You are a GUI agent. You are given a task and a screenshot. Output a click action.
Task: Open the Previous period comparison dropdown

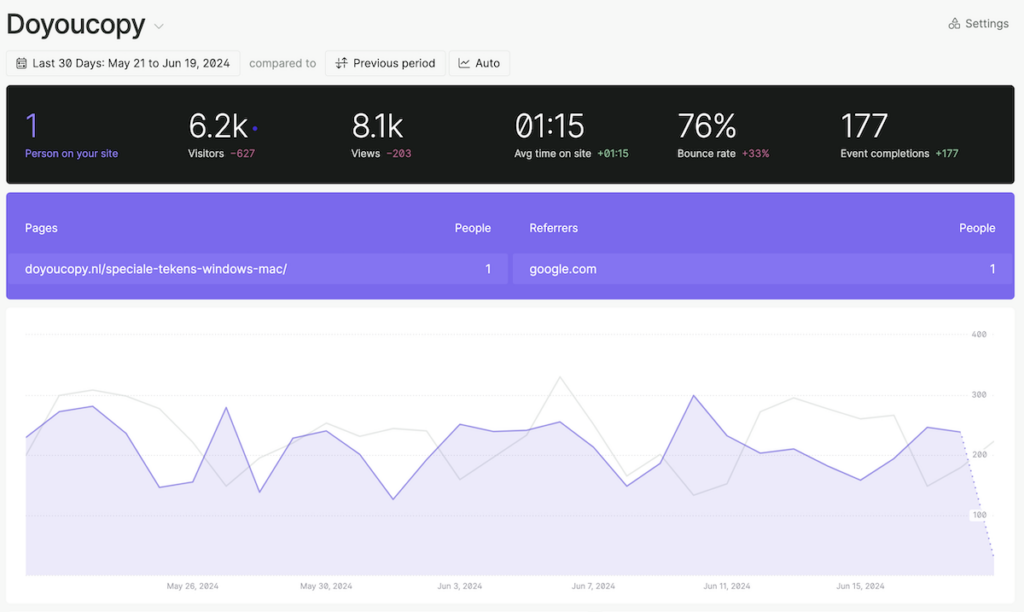385,63
